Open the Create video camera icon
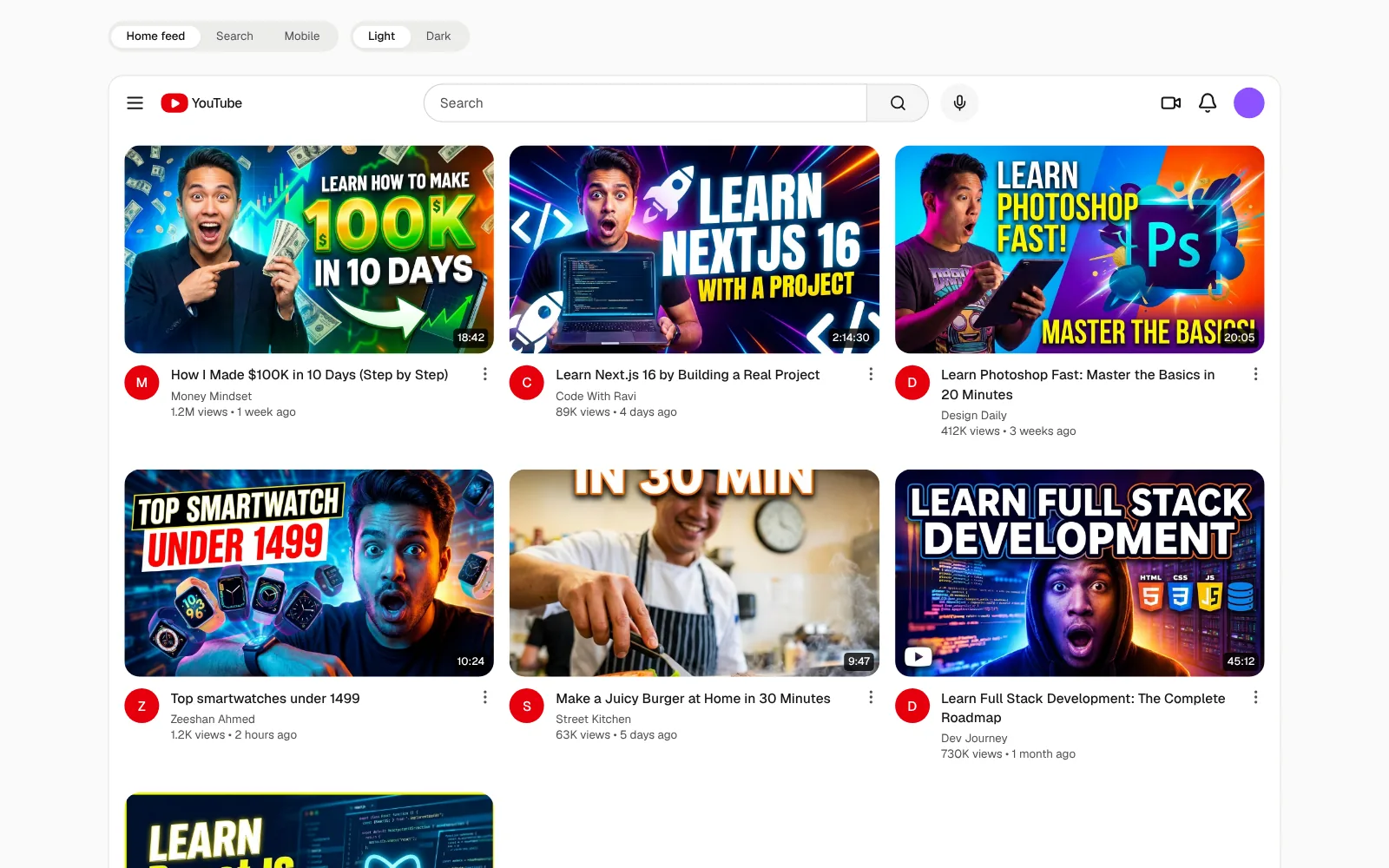The width and height of the screenshot is (1389, 868). pyautogui.click(x=1171, y=103)
